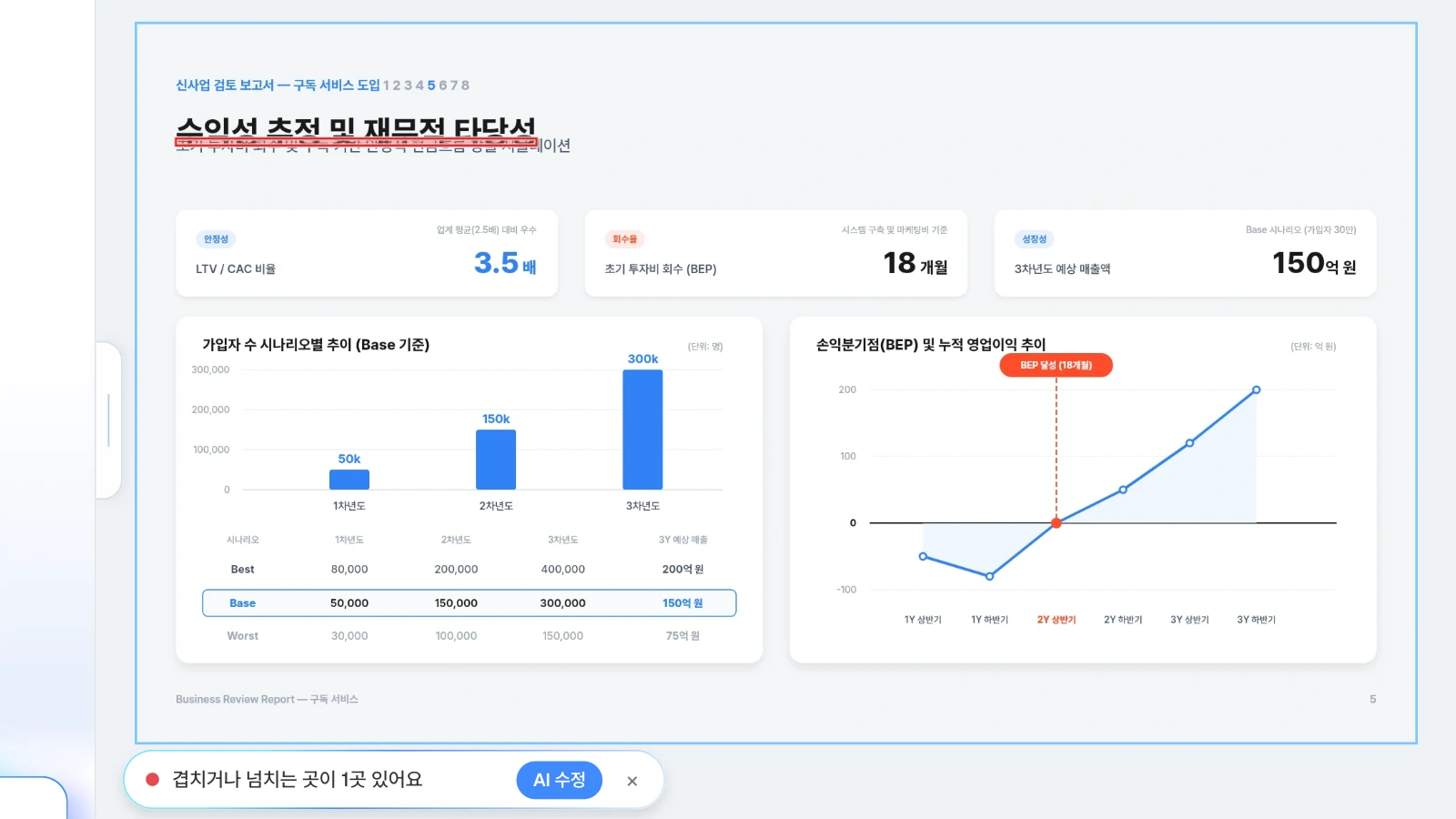
Task: Select the '3.5 배' value
Action: pyautogui.click(x=505, y=263)
